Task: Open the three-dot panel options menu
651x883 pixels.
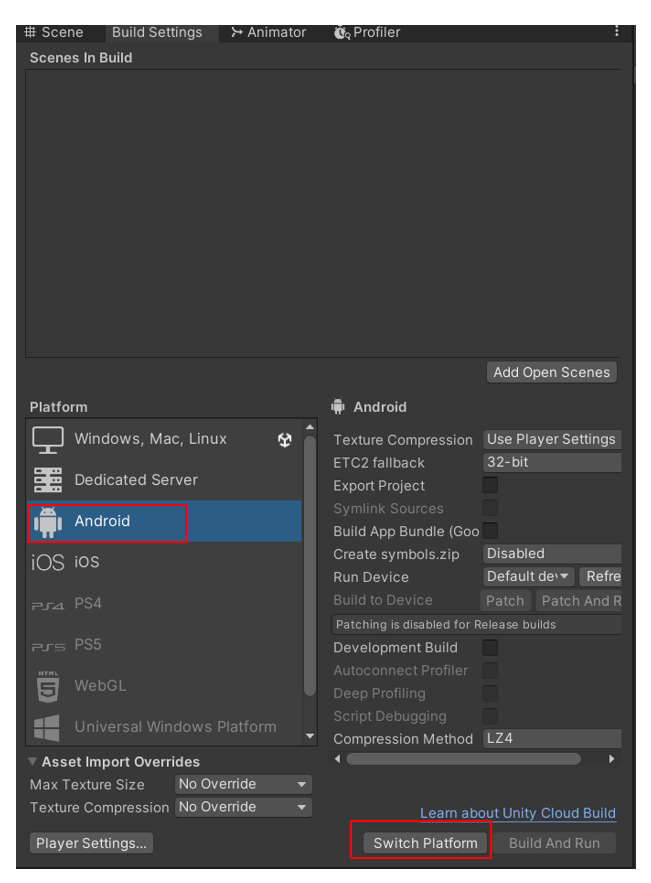Action: 617,32
